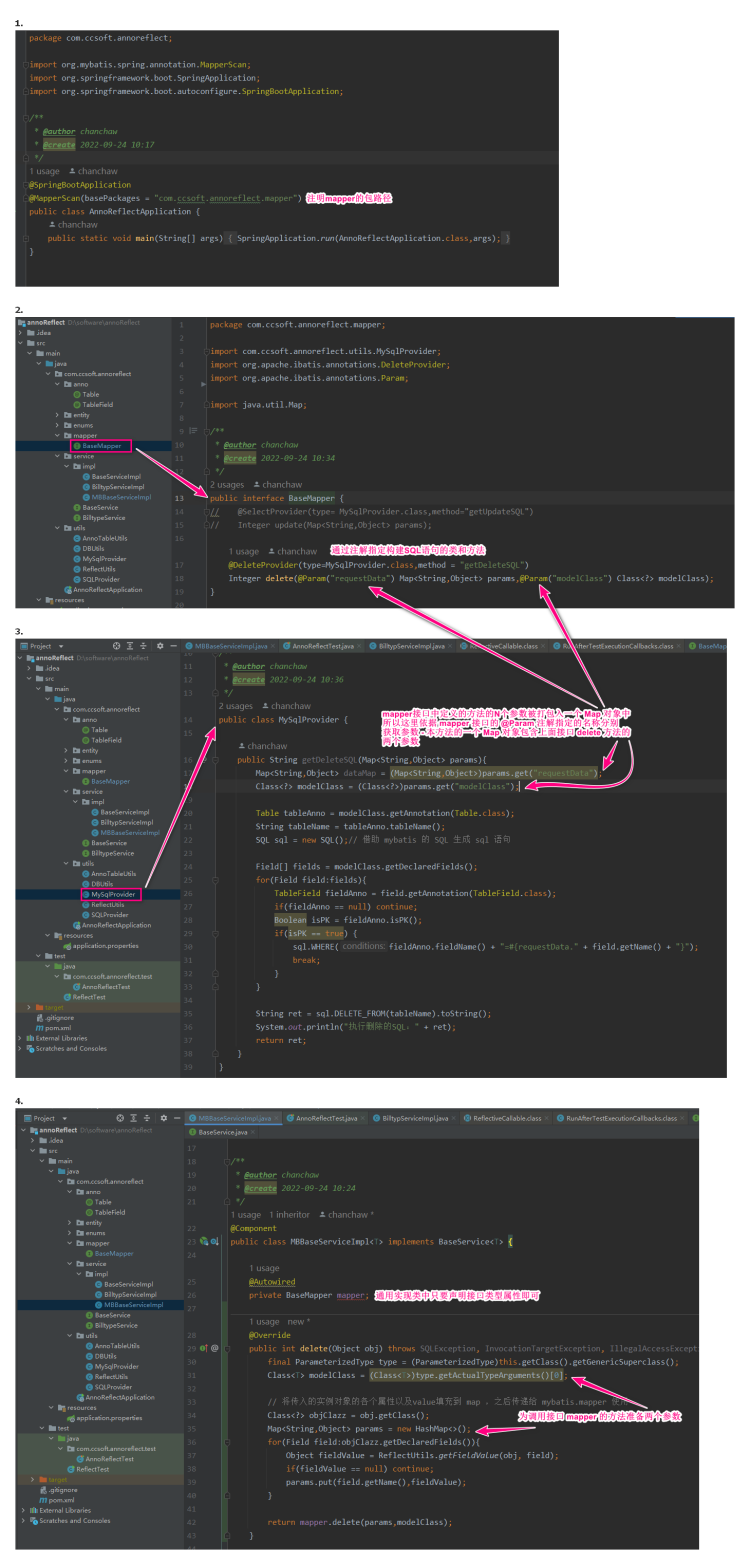The height and width of the screenshot is (1565, 750).
Task: Expand the folded main method body in screenshot 1
Action: (26, 238)
